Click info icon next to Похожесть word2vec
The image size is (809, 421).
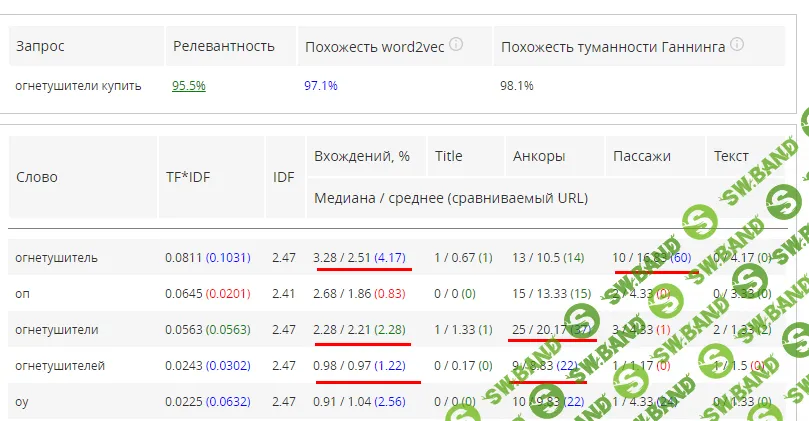[x=456, y=45]
